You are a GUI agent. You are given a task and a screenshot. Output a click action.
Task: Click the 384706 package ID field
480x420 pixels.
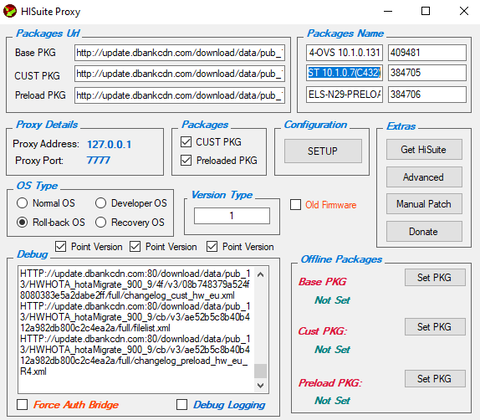[427, 94]
